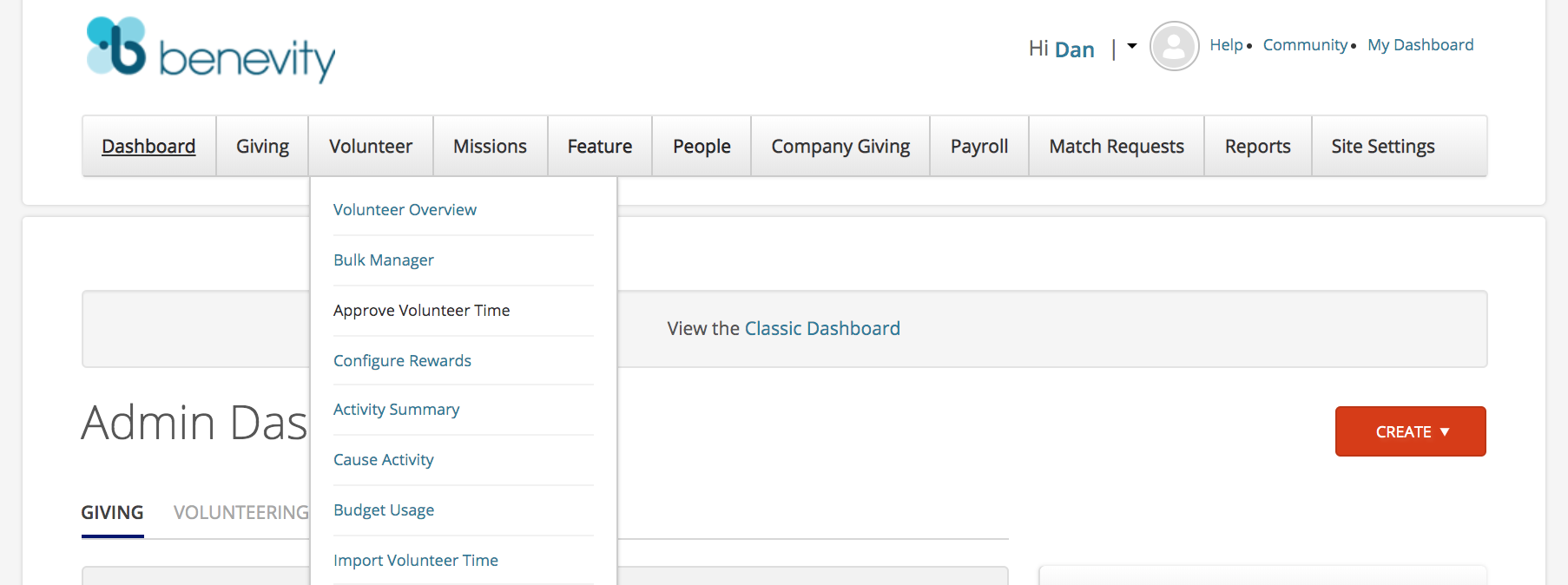Open the Dashboard menu item

[148, 146]
